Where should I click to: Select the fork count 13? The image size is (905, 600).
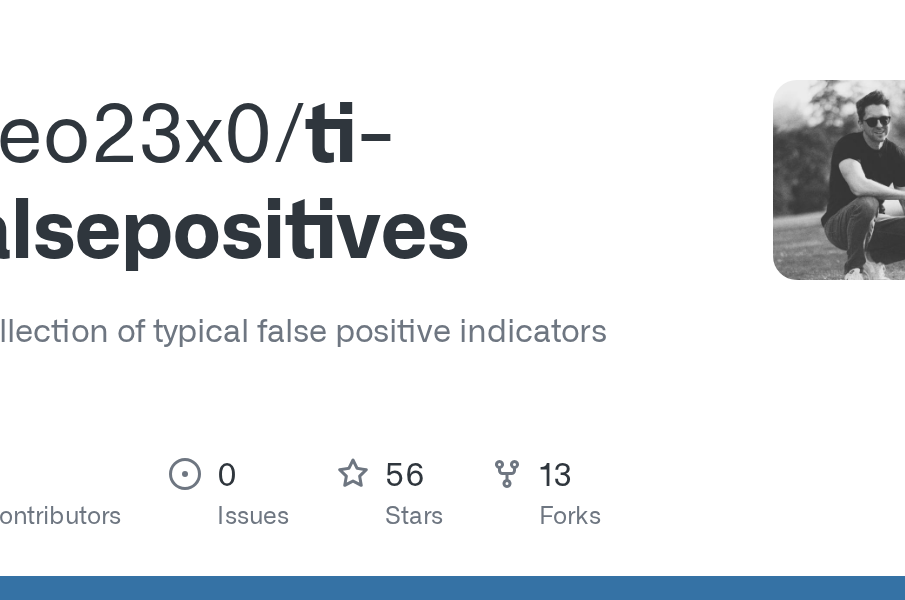pyautogui.click(x=555, y=475)
